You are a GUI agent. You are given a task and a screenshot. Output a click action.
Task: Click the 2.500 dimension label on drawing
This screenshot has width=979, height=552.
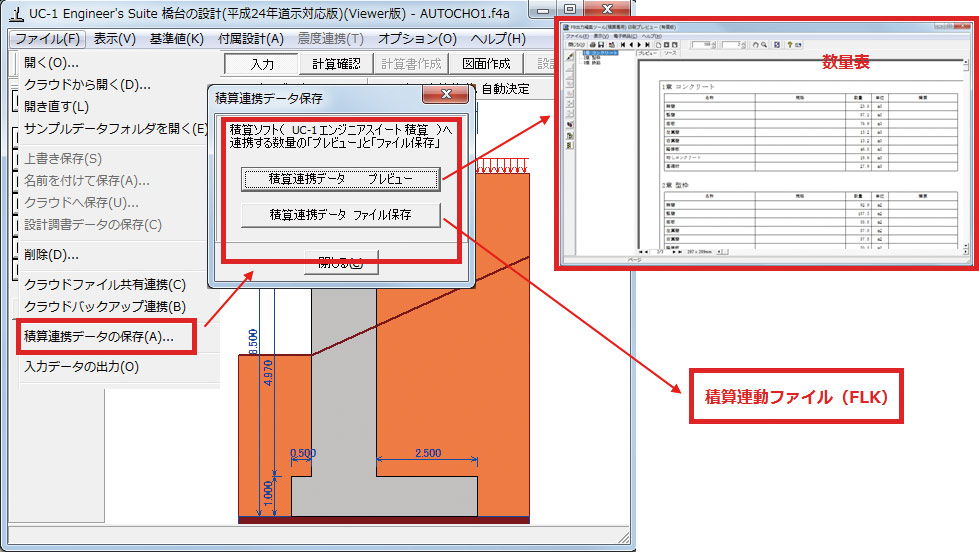(x=428, y=453)
